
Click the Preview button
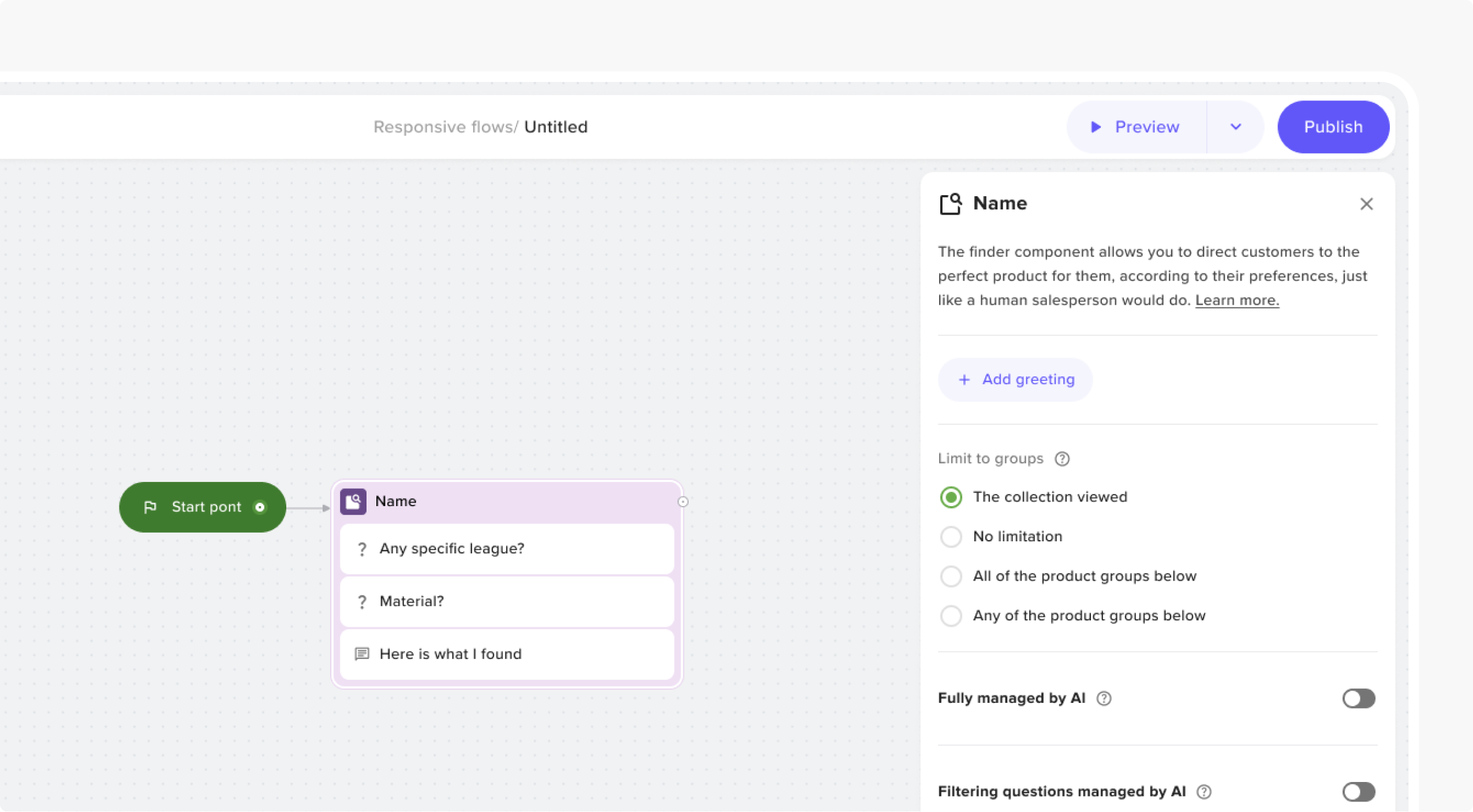[x=1136, y=127]
